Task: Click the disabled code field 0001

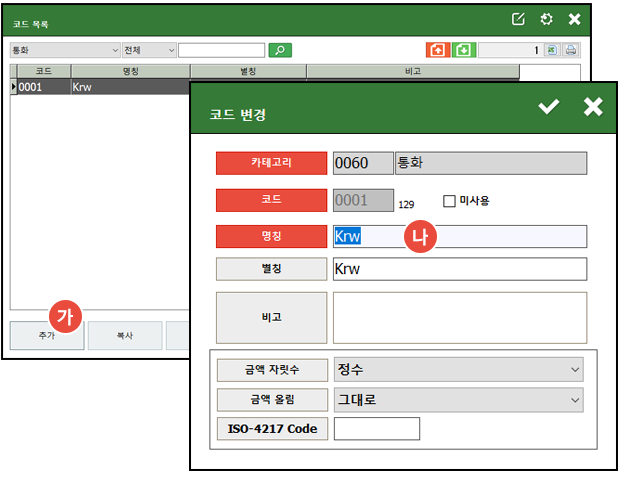Action: [363, 200]
